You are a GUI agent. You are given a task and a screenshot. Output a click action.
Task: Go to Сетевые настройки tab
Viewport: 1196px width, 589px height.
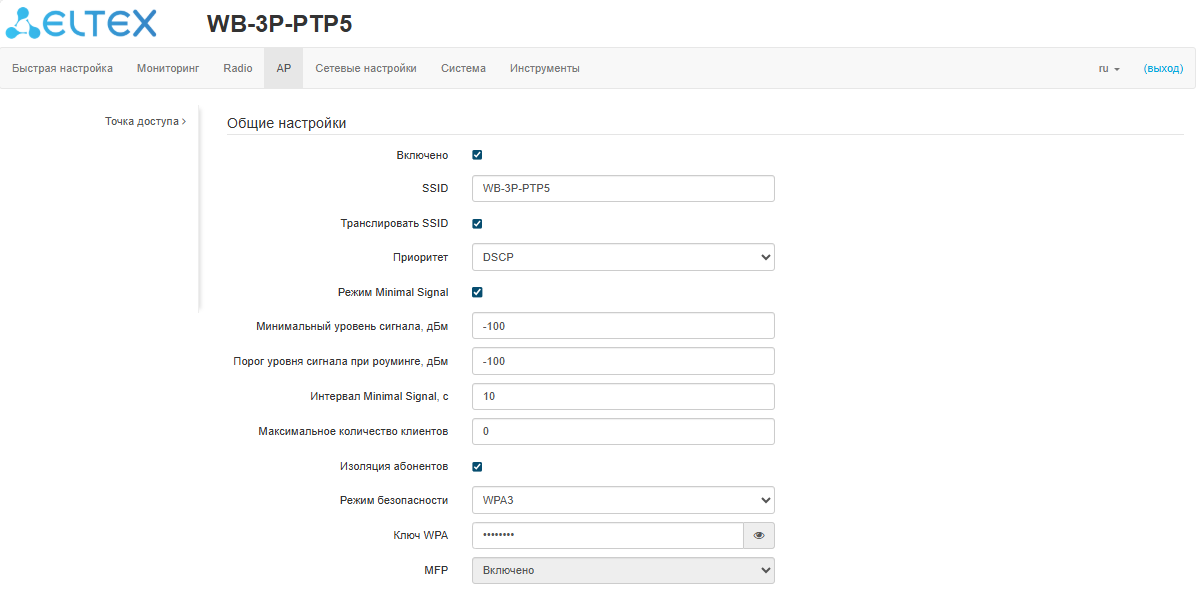coord(366,68)
